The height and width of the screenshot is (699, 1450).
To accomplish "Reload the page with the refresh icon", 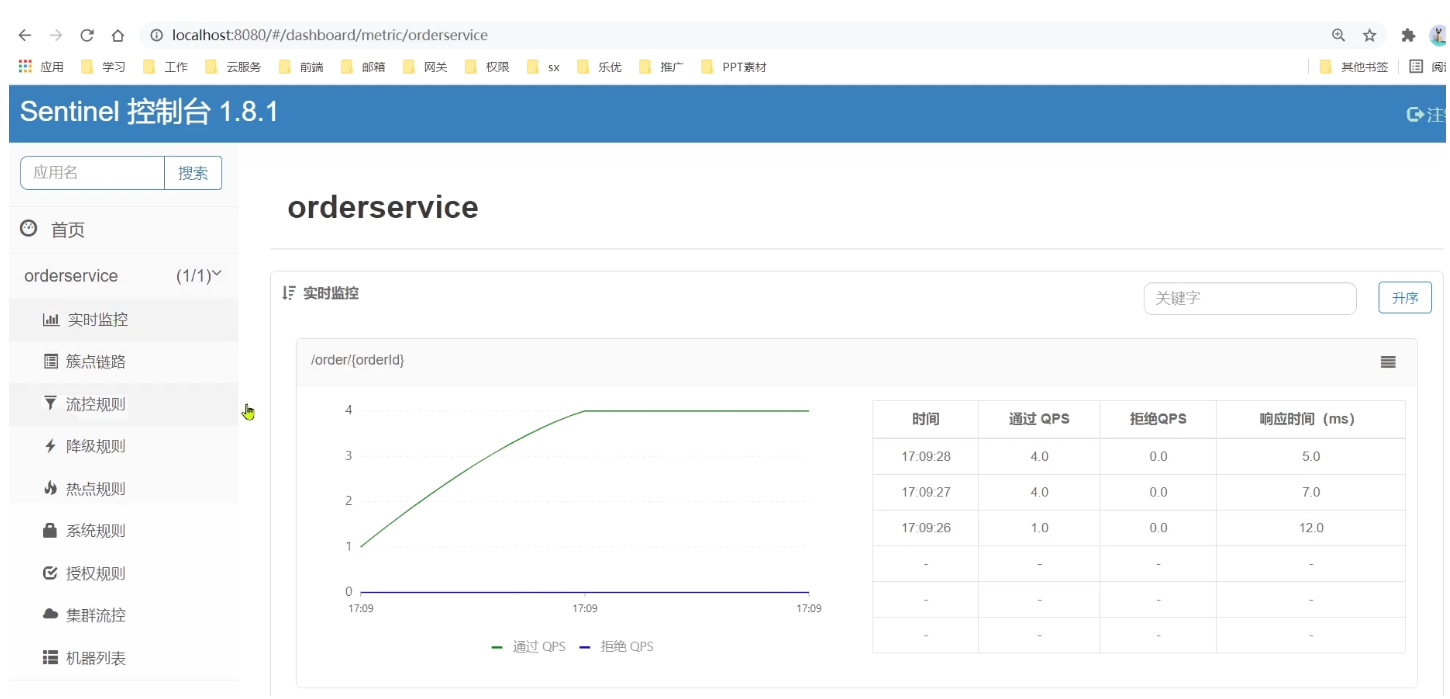I will (x=87, y=35).
